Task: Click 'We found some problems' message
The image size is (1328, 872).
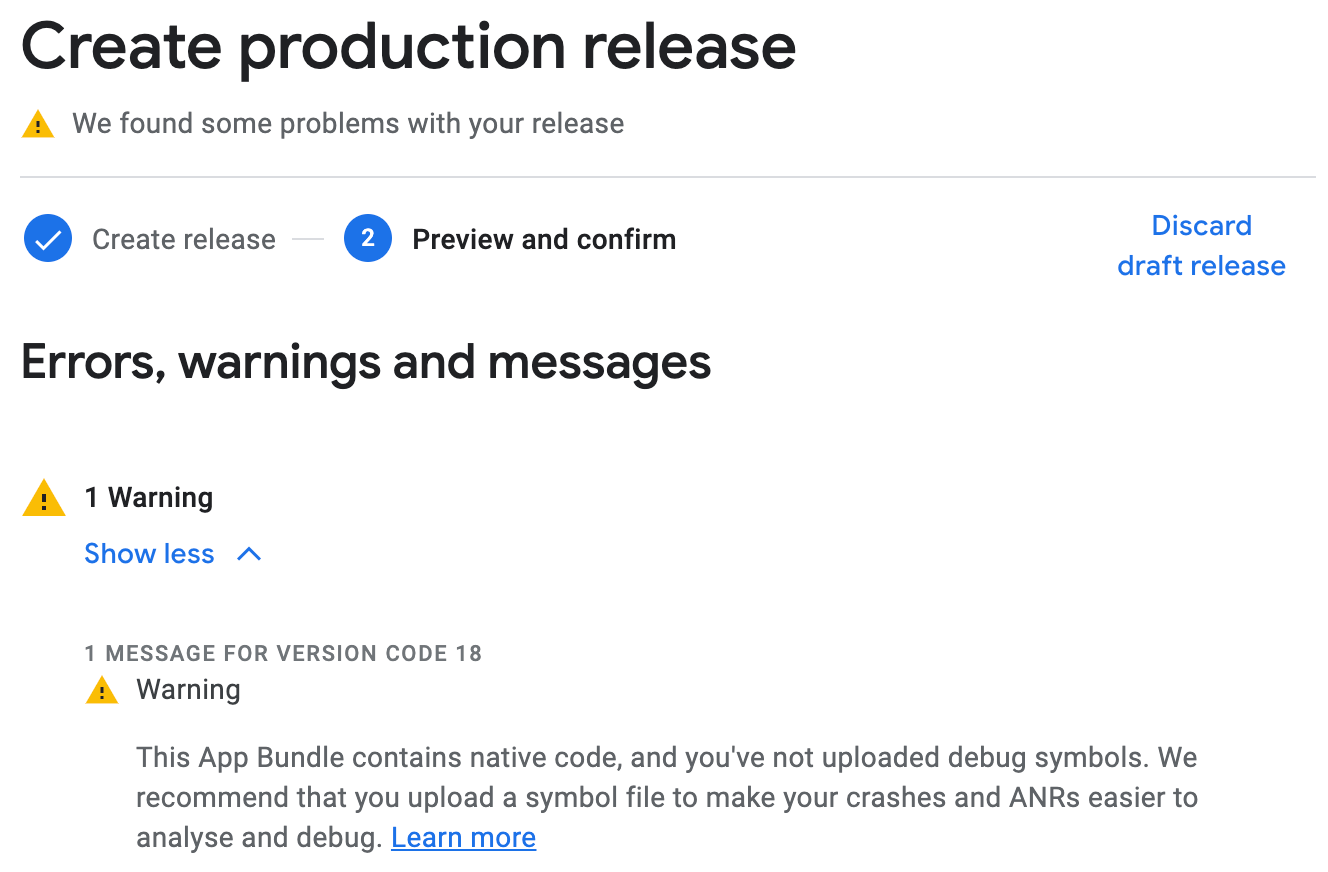Action: pos(348,124)
